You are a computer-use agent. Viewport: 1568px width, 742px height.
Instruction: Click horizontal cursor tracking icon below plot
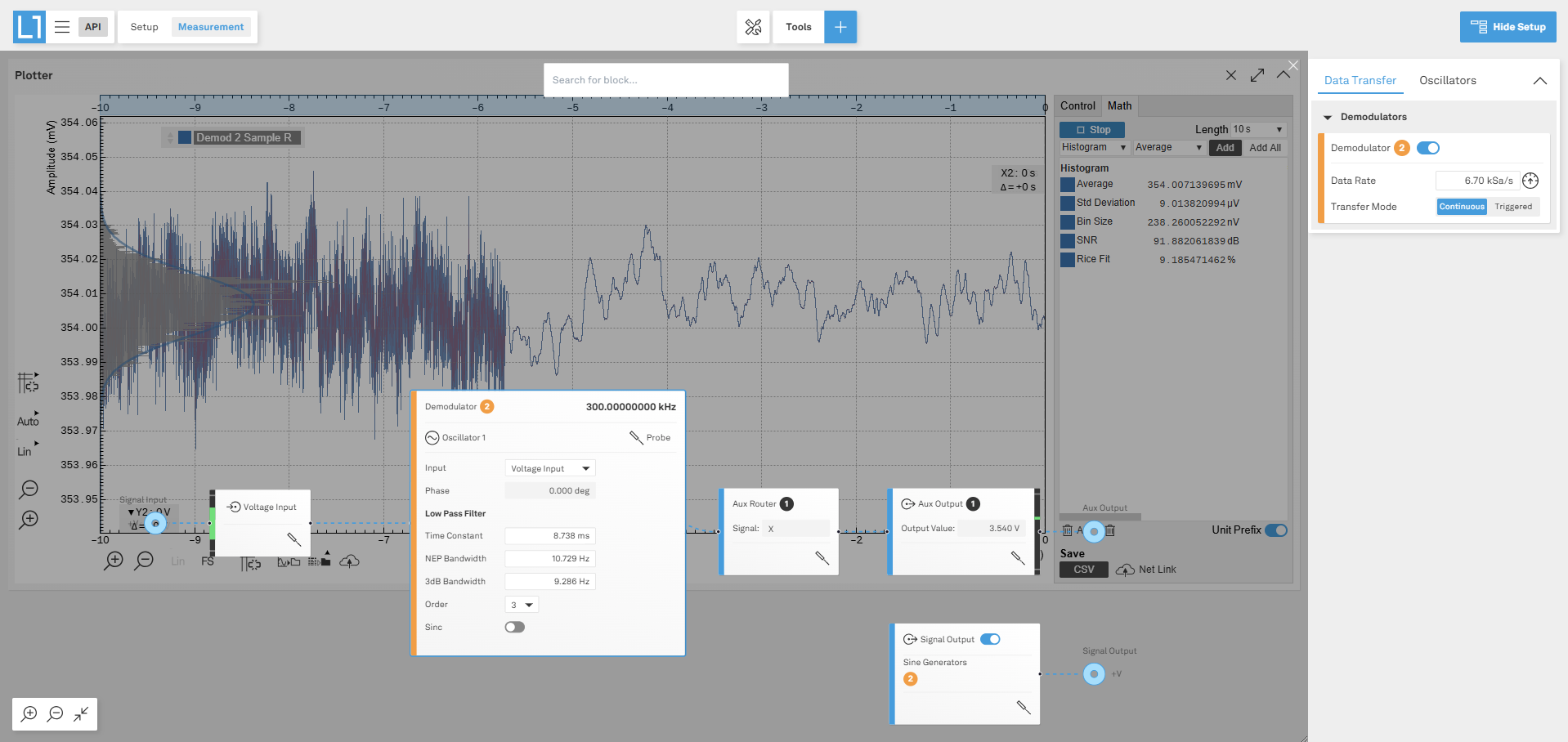coord(251,562)
